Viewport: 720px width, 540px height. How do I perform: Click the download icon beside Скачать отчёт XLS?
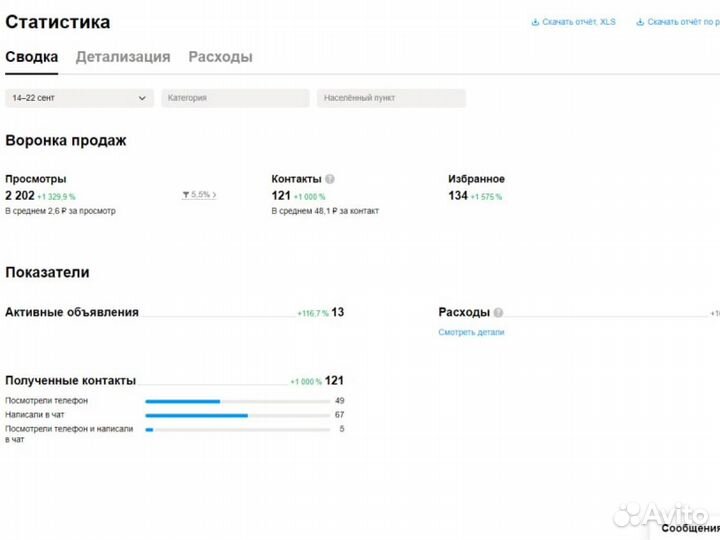(x=535, y=22)
